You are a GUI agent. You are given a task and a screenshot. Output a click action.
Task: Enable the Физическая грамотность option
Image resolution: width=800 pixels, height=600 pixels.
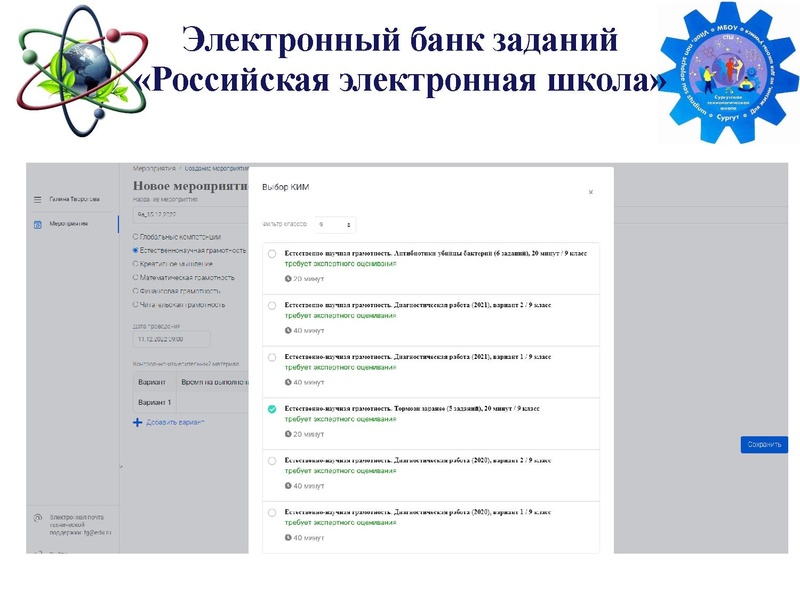[x=136, y=290]
